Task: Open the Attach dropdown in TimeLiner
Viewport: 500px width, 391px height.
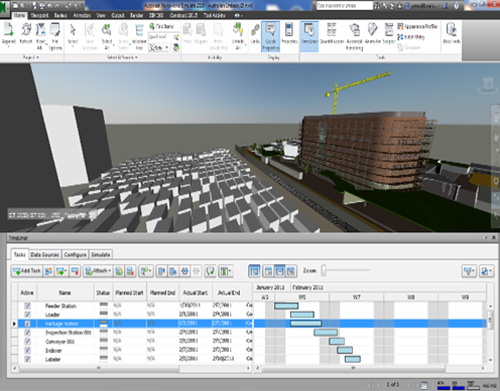Action: pos(98,271)
